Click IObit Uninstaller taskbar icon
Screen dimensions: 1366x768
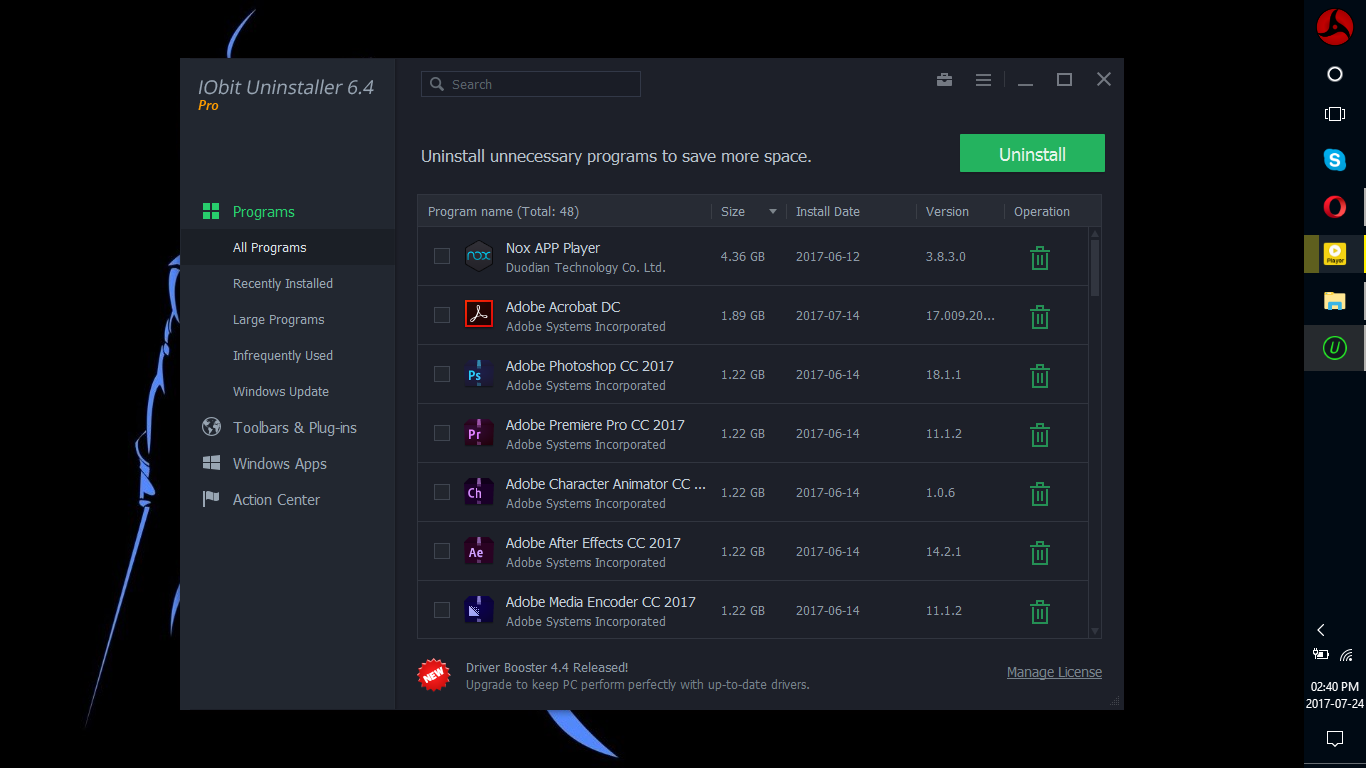[x=1335, y=348]
